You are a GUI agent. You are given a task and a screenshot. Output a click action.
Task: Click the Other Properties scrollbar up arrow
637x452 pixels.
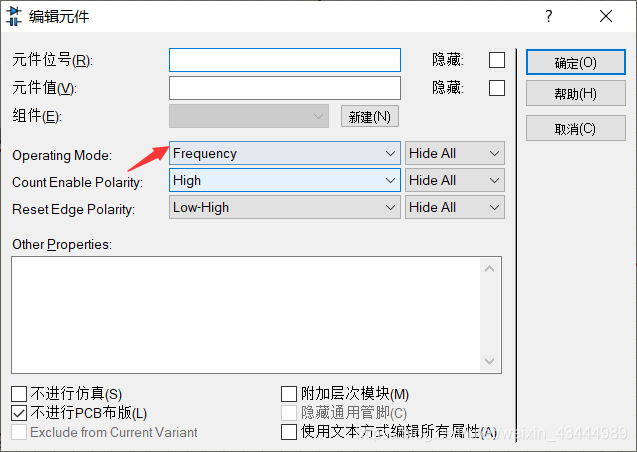[490, 269]
